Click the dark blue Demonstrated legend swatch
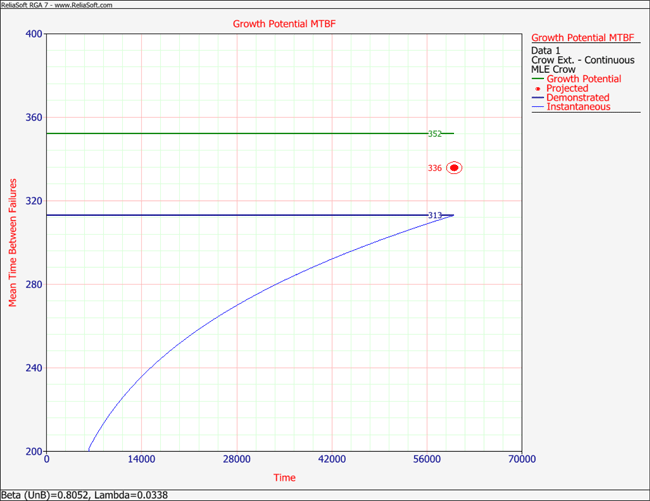Viewport: 650px width, 501px height. point(538,98)
